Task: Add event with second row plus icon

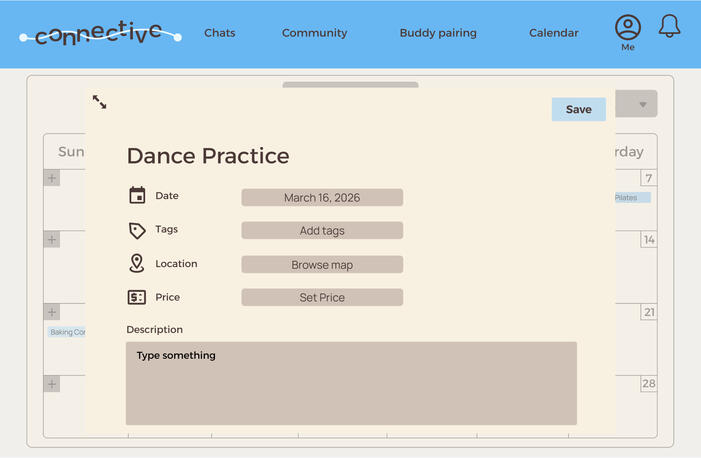Action: (52, 240)
